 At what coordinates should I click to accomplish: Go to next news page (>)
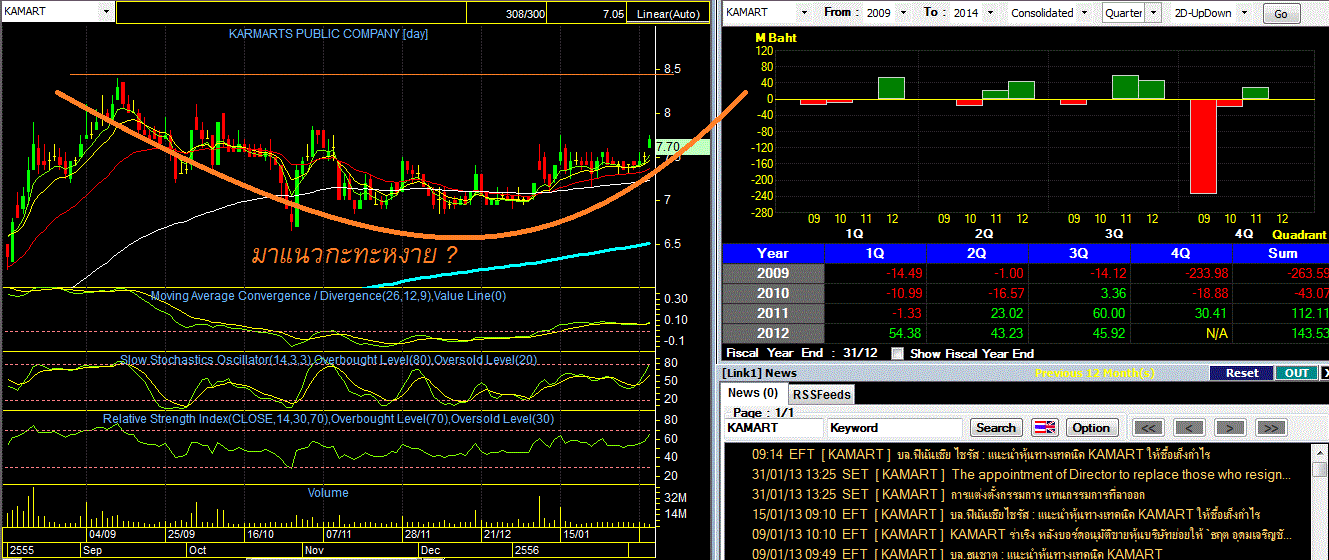(x=1230, y=427)
